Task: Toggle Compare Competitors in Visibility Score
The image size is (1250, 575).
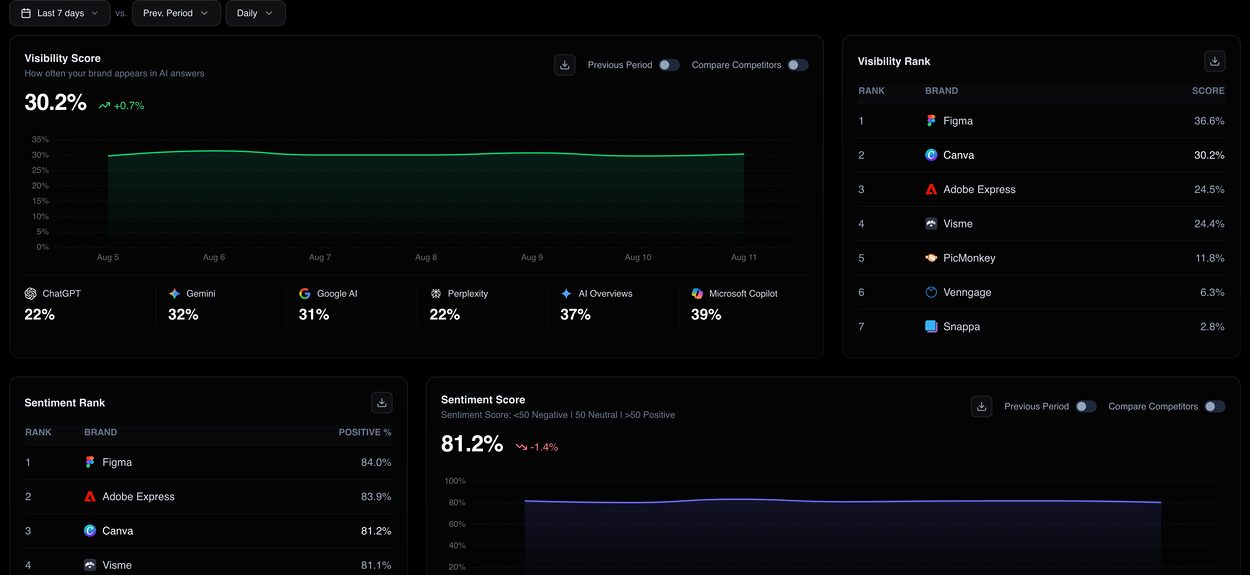Action: click(x=797, y=65)
